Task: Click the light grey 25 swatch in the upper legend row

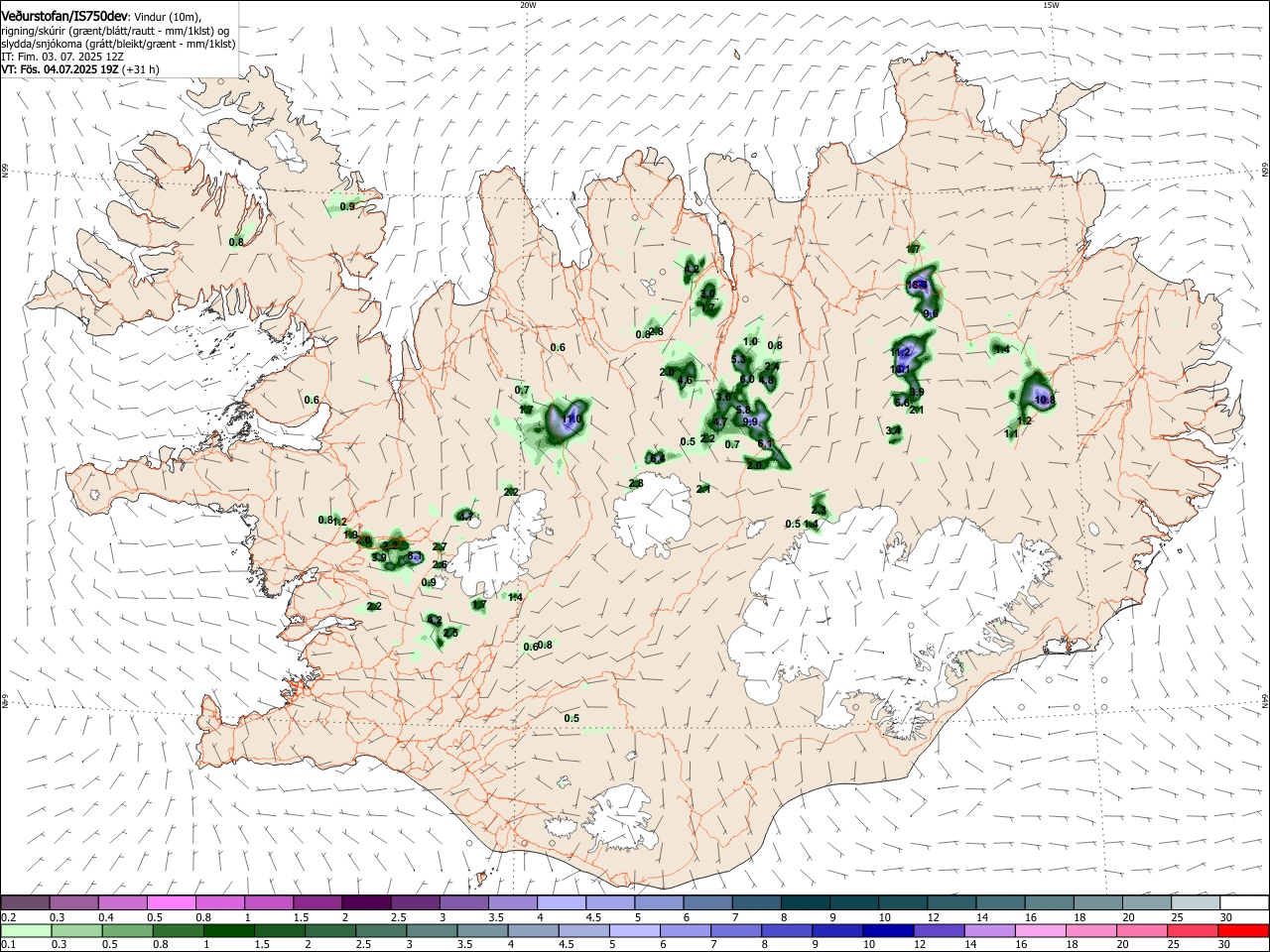Action: 1196,903
